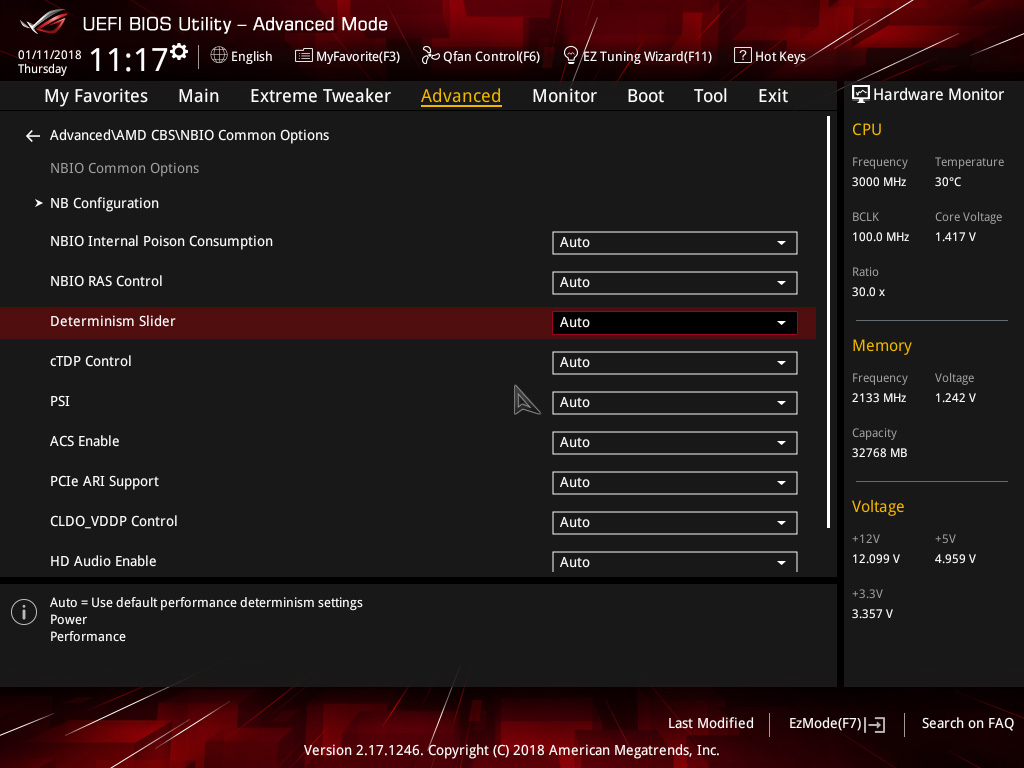Click the CPU frequency value 3000 MHz

[x=879, y=182]
